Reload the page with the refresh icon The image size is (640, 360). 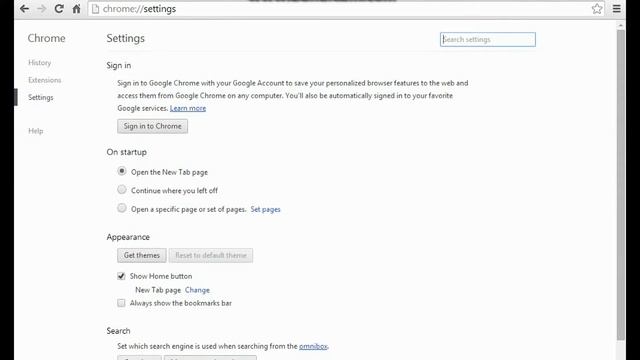coord(59,9)
